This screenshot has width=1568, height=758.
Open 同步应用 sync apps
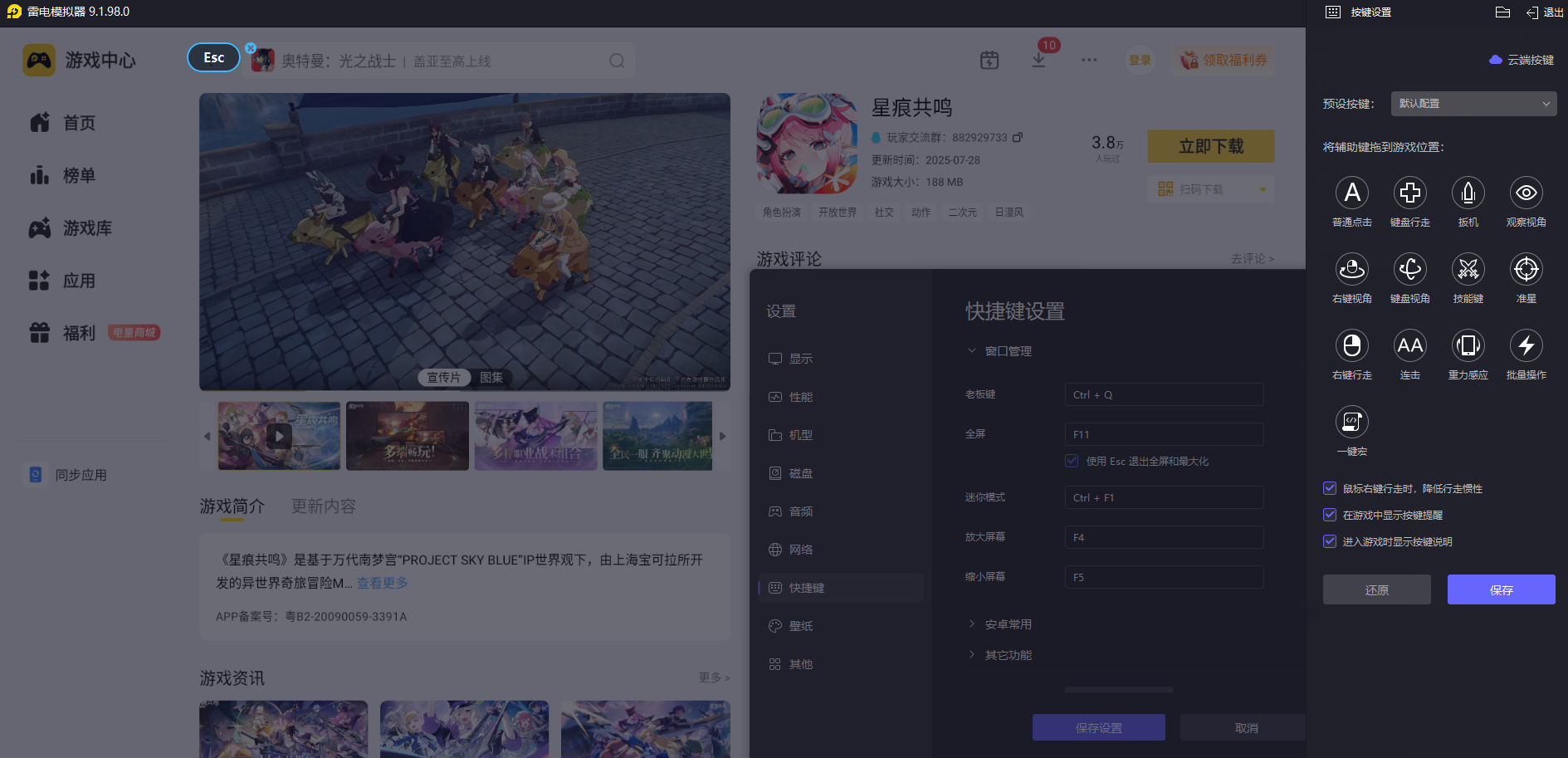coord(66,475)
